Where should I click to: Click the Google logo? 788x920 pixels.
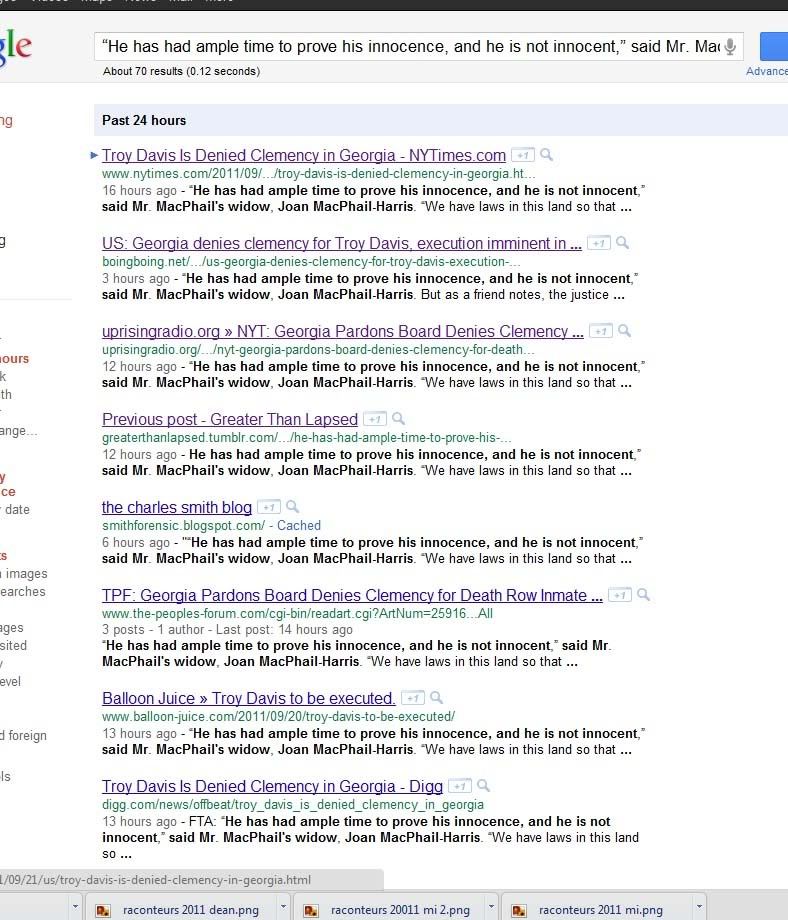pyautogui.click(x=16, y=46)
